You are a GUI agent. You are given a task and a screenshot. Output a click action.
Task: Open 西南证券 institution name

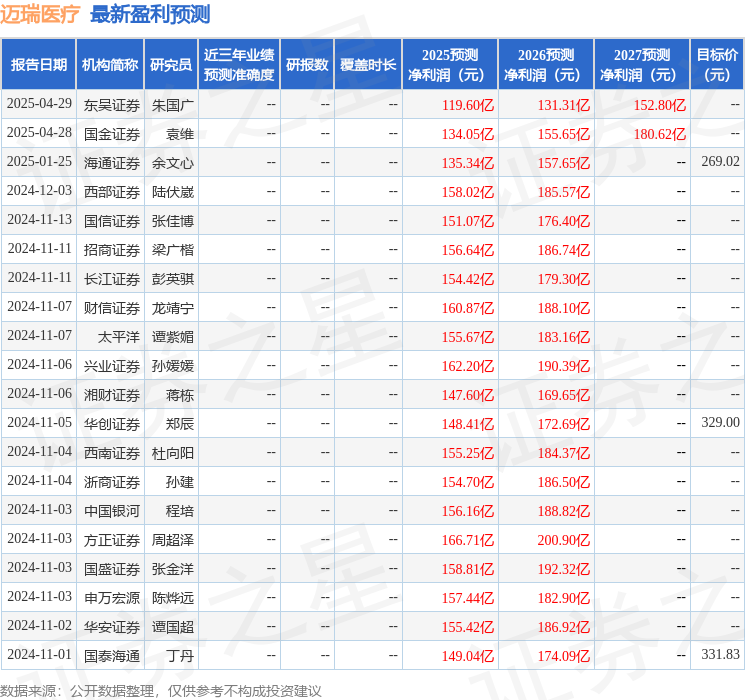112,453
